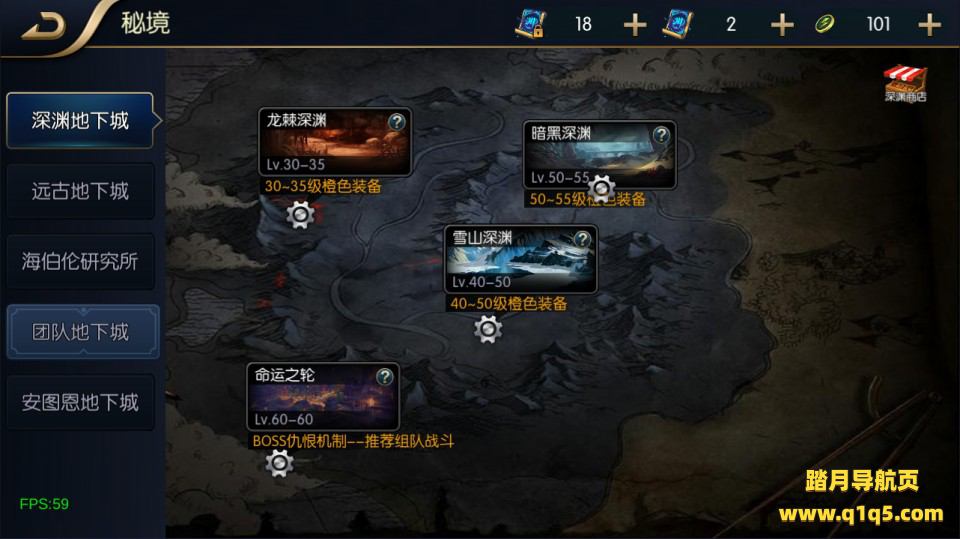Screen dimensions: 960x539
Task: Click the gear overlapping 暗黑深渊 card
Action: click(x=601, y=189)
